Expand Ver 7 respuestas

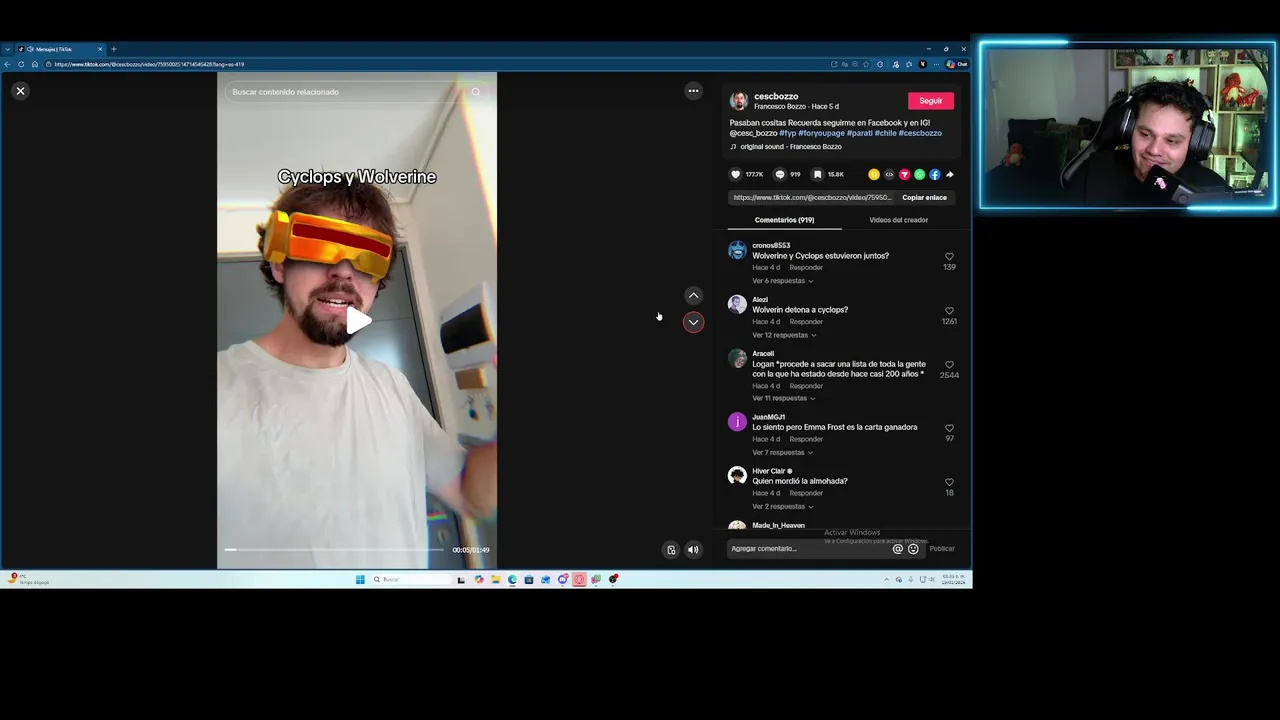[x=783, y=452]
